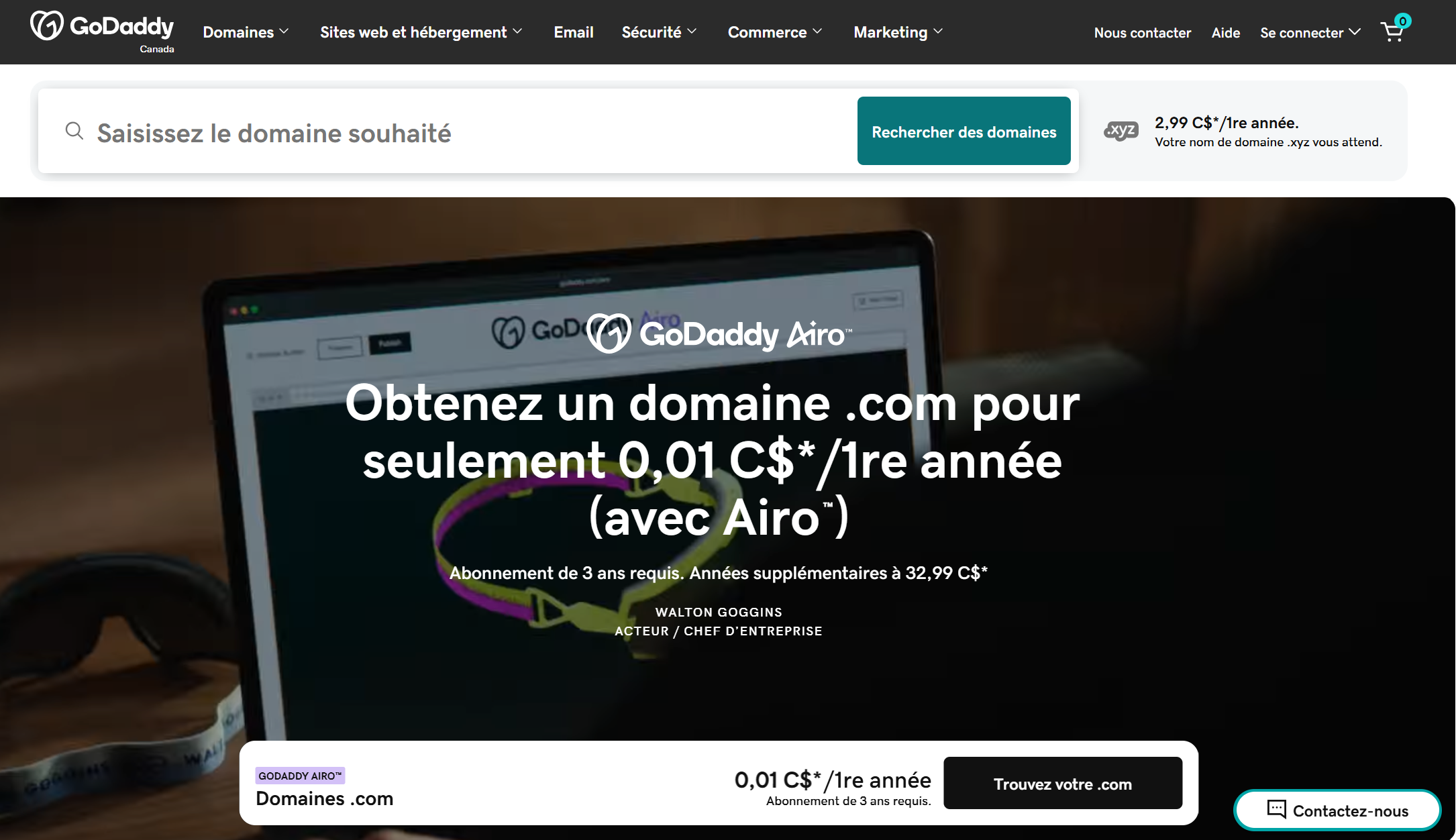Expand the Marketing menu

pos(898,32)
